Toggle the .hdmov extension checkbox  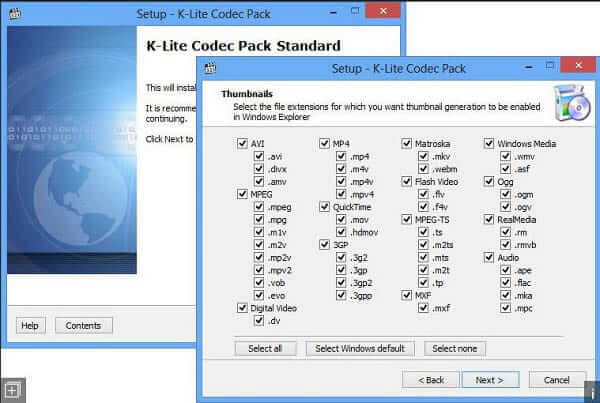[341, 232]
